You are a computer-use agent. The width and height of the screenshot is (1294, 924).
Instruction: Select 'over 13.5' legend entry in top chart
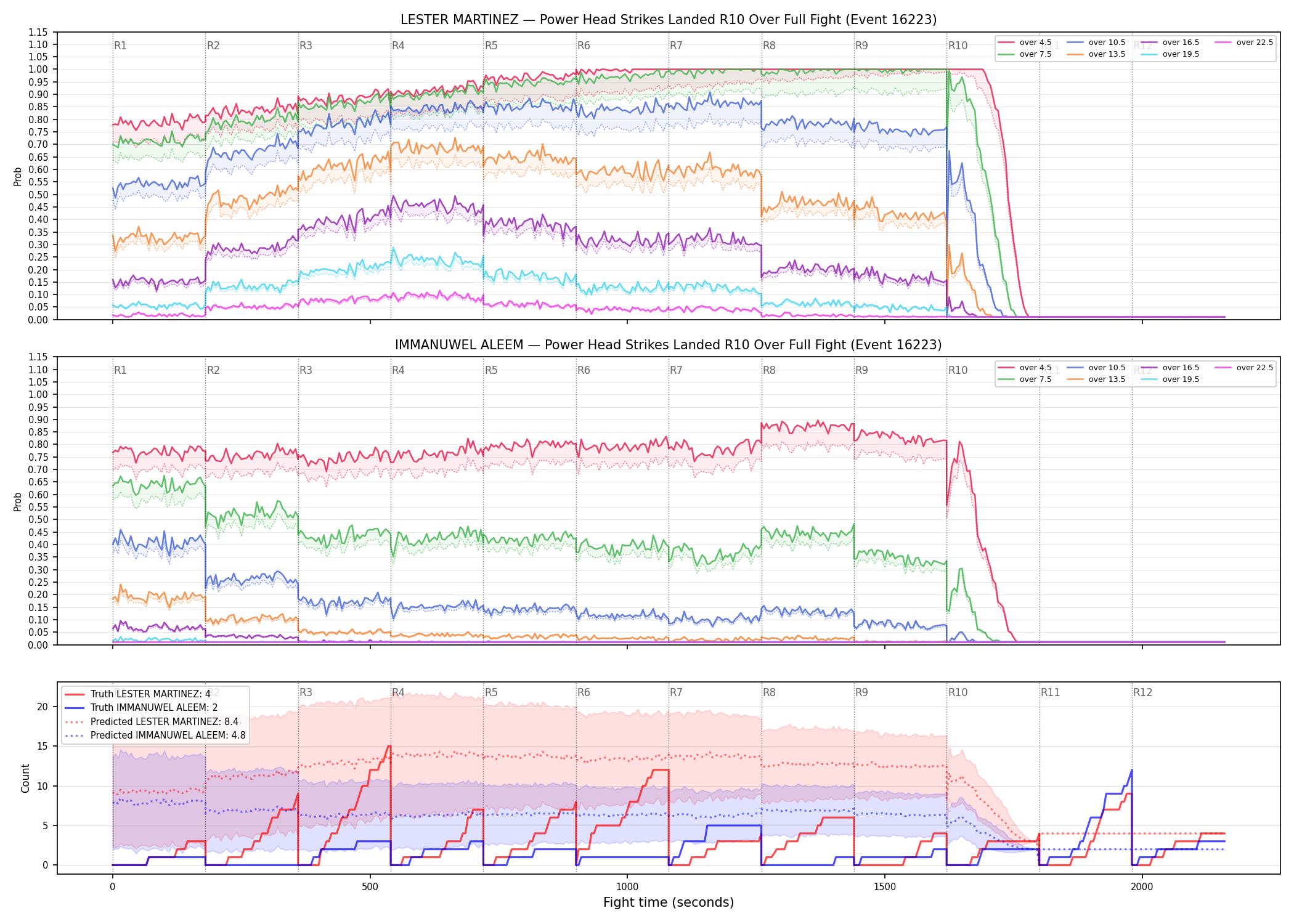[1096, 54]
